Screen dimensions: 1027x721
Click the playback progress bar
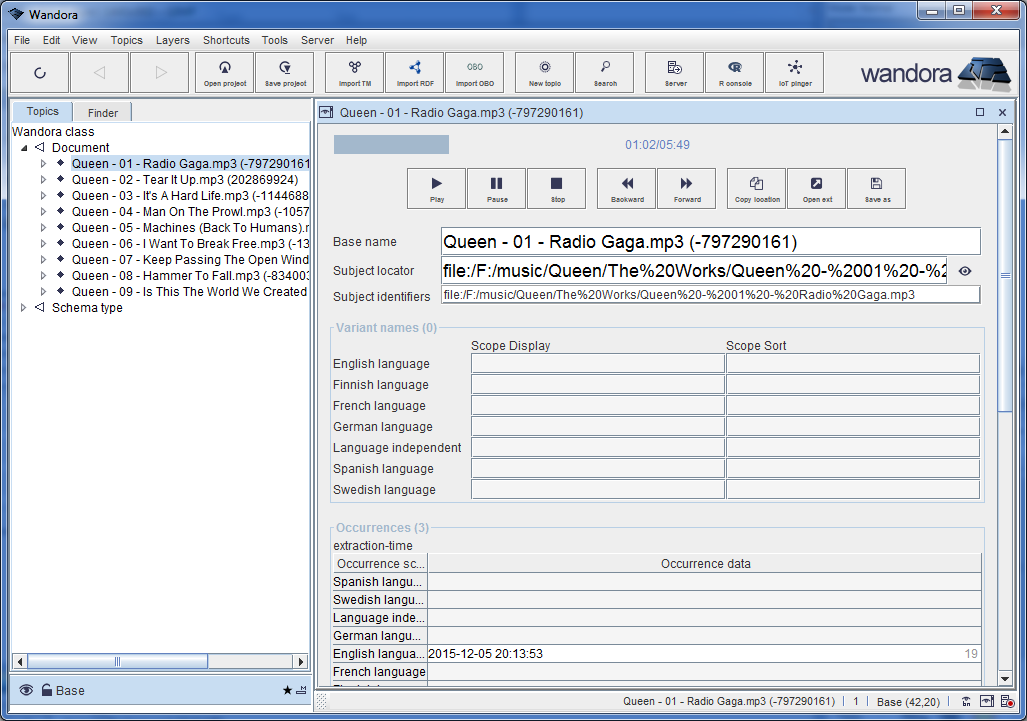coord(391,144)
